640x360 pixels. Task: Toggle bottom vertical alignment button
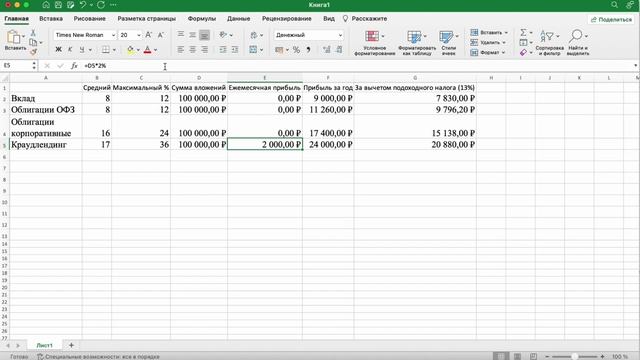tap(204, 35)
